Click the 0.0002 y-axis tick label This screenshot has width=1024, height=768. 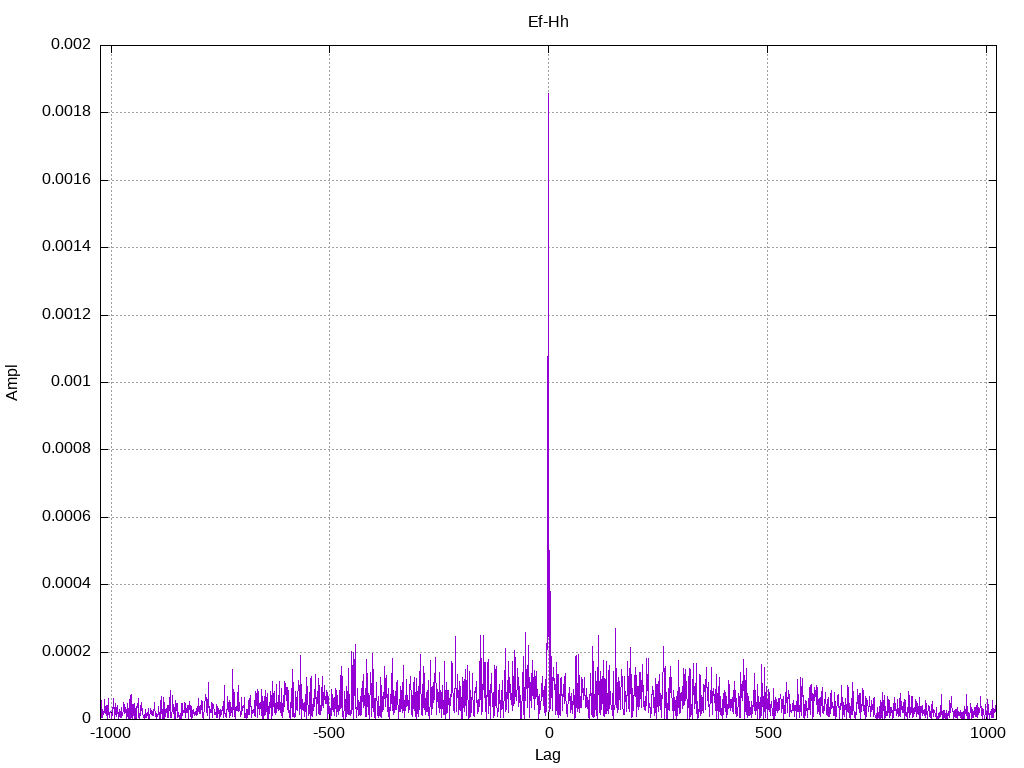(66, 652)
